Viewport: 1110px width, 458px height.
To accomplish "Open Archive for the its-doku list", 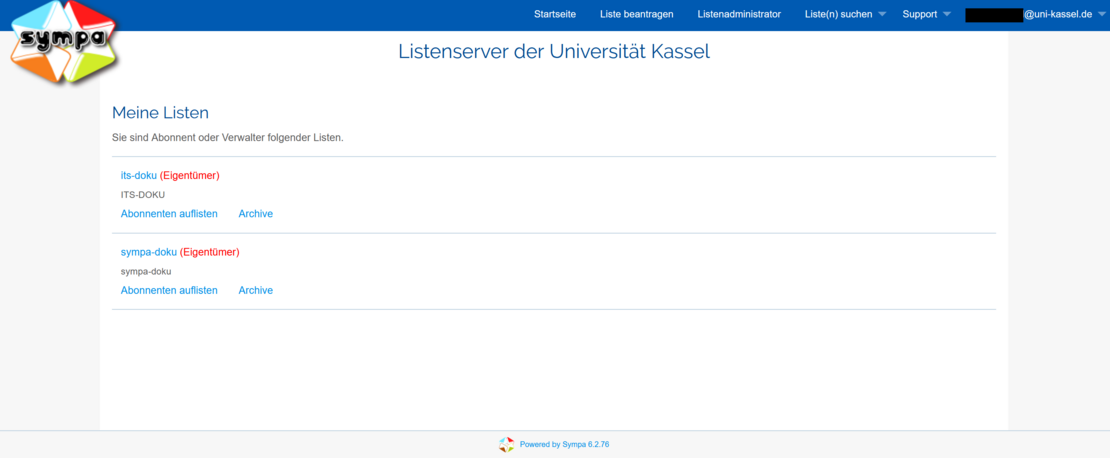I will [x=256, y=214].
